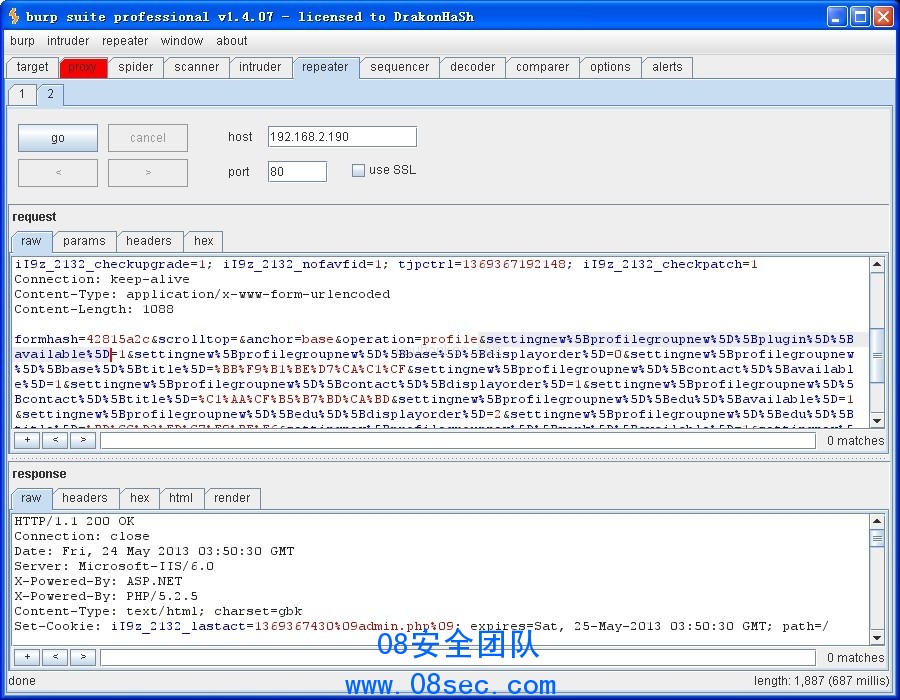
Task: Click the previous request history button
Action: click(x=58, y=173)
